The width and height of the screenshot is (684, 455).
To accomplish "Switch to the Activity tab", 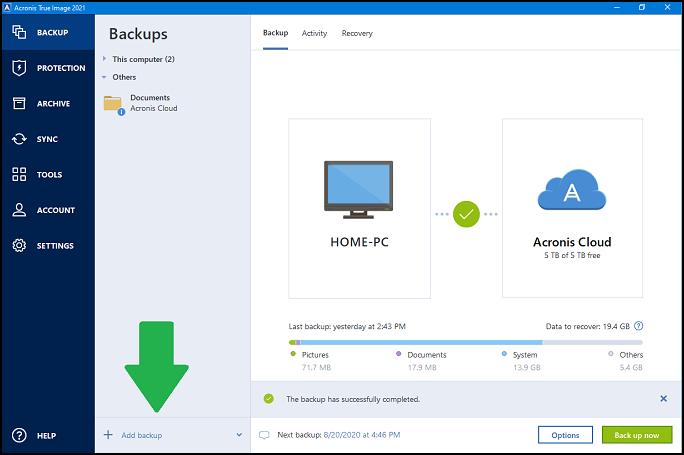I will 314,33.
